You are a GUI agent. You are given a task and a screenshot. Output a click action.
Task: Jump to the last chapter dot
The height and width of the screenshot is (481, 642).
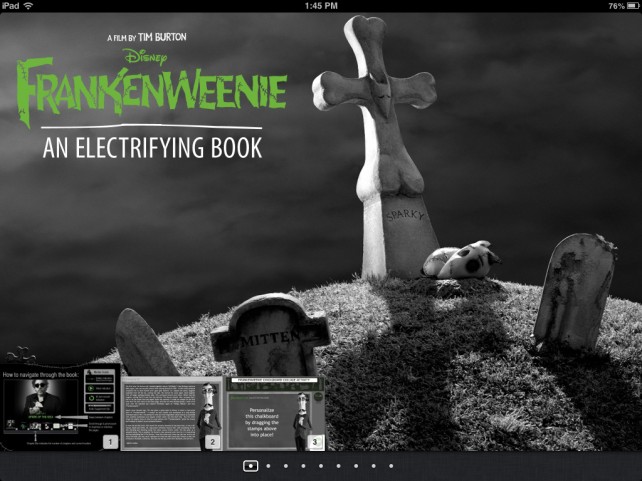(x=391, y=466)
